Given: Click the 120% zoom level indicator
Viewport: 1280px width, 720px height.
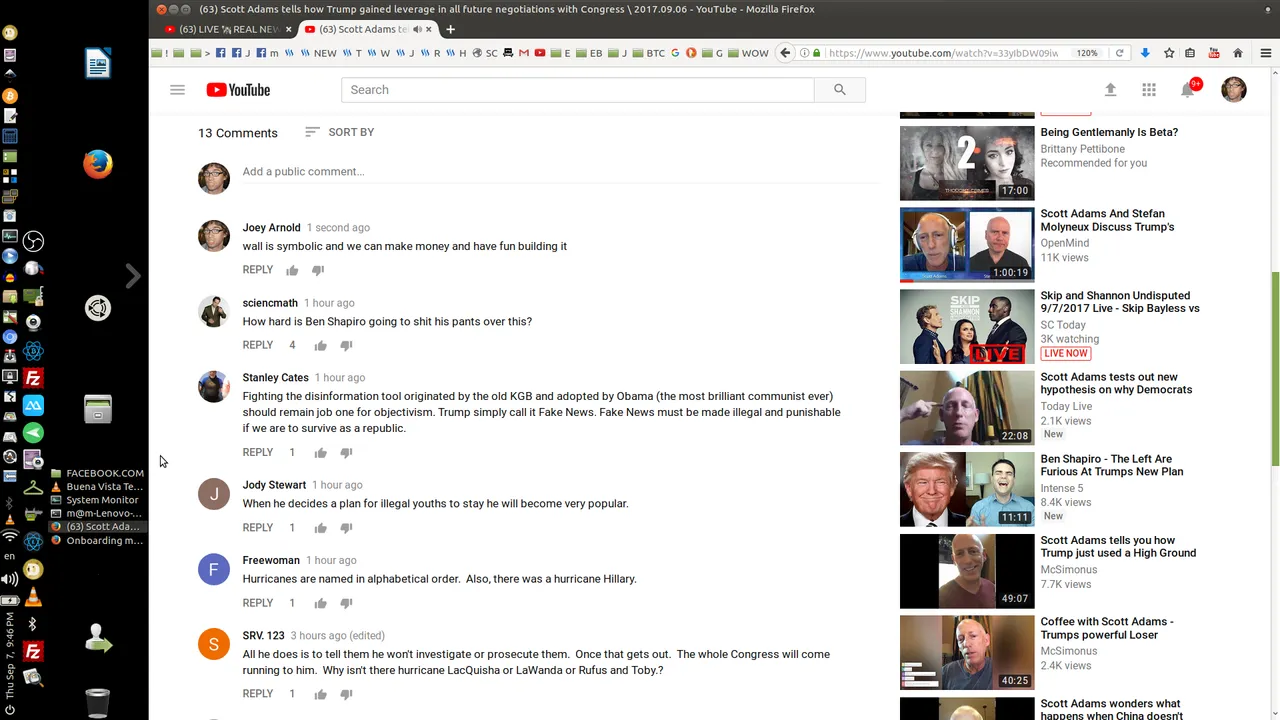Looking at the screenshot, I should 1087,53.
